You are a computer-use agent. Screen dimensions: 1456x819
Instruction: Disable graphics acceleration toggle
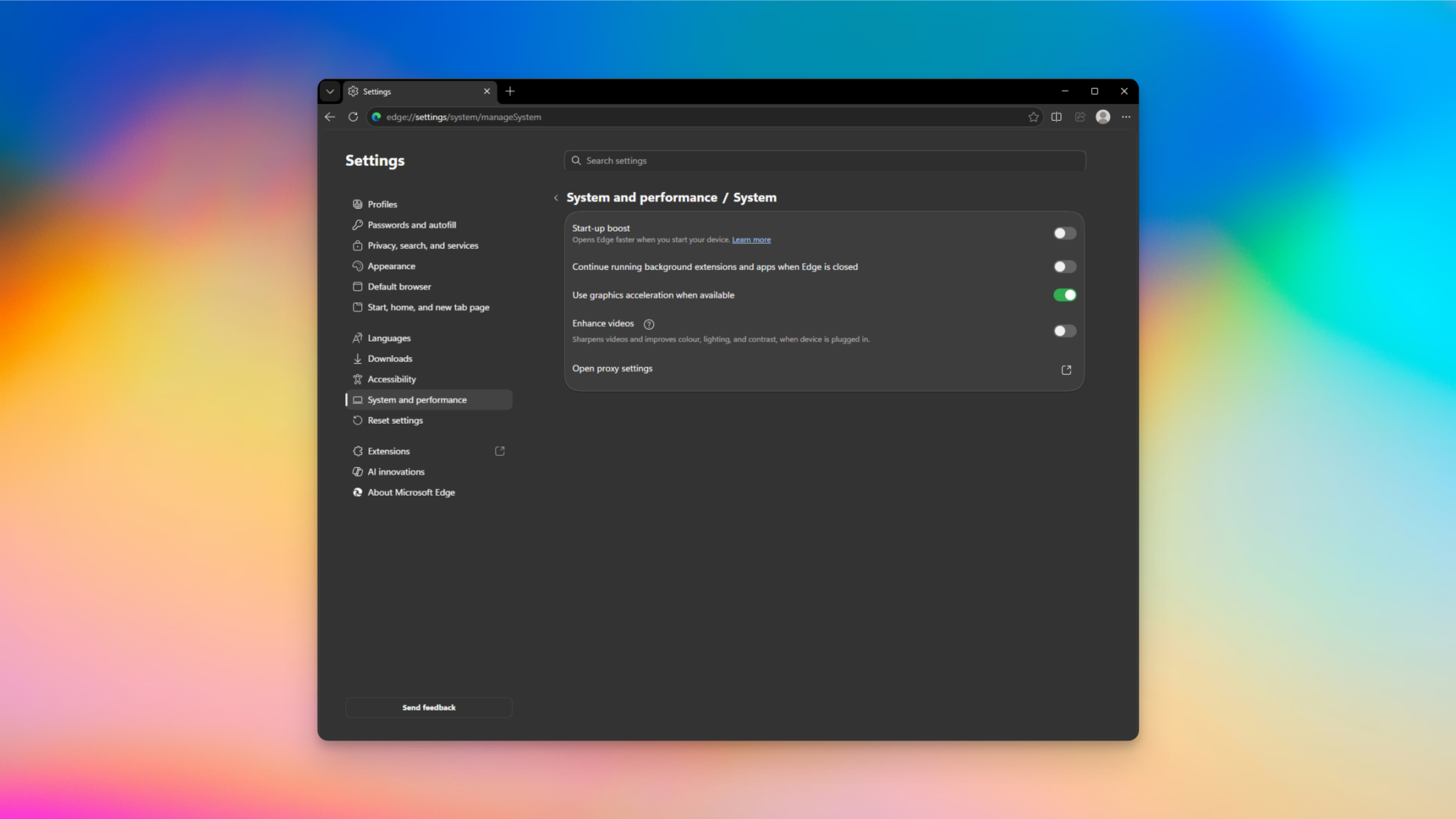coord(1064,295)
